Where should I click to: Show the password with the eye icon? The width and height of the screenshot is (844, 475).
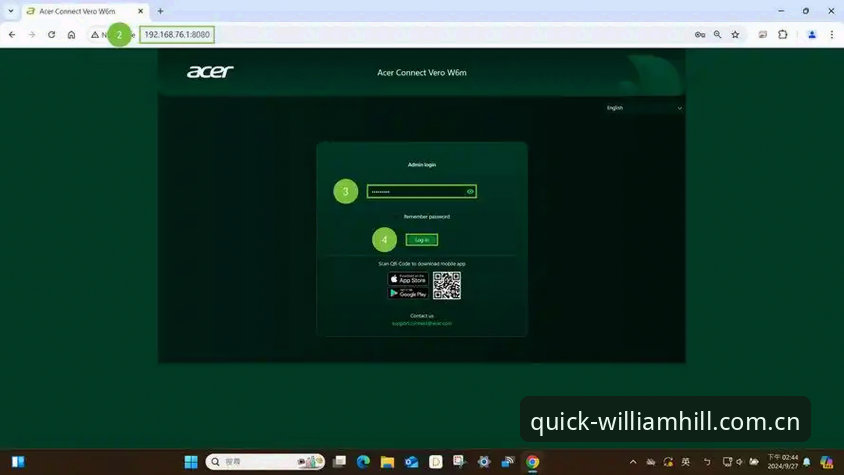click(x=470, y=192)
